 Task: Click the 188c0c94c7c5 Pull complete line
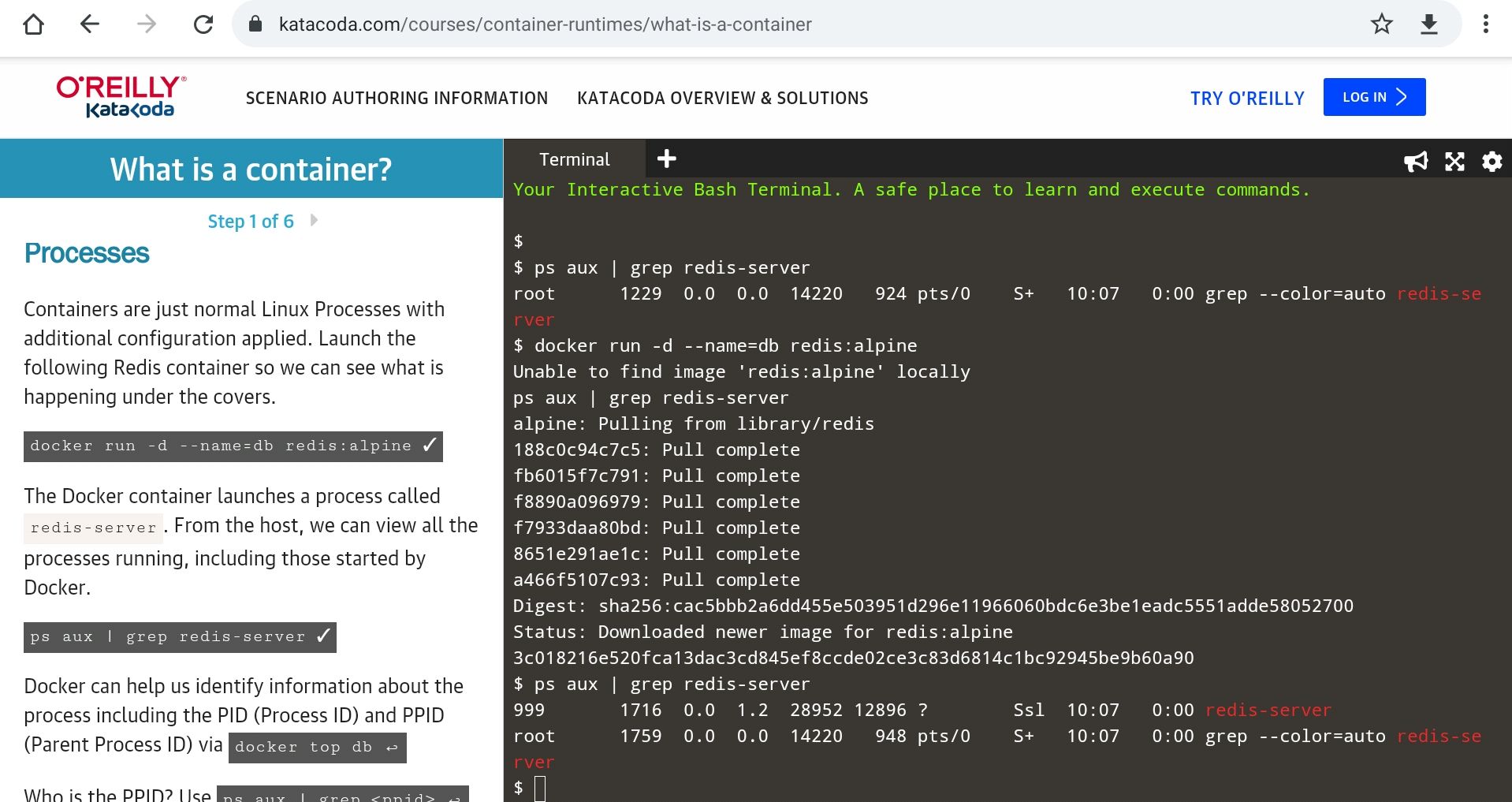657,449
